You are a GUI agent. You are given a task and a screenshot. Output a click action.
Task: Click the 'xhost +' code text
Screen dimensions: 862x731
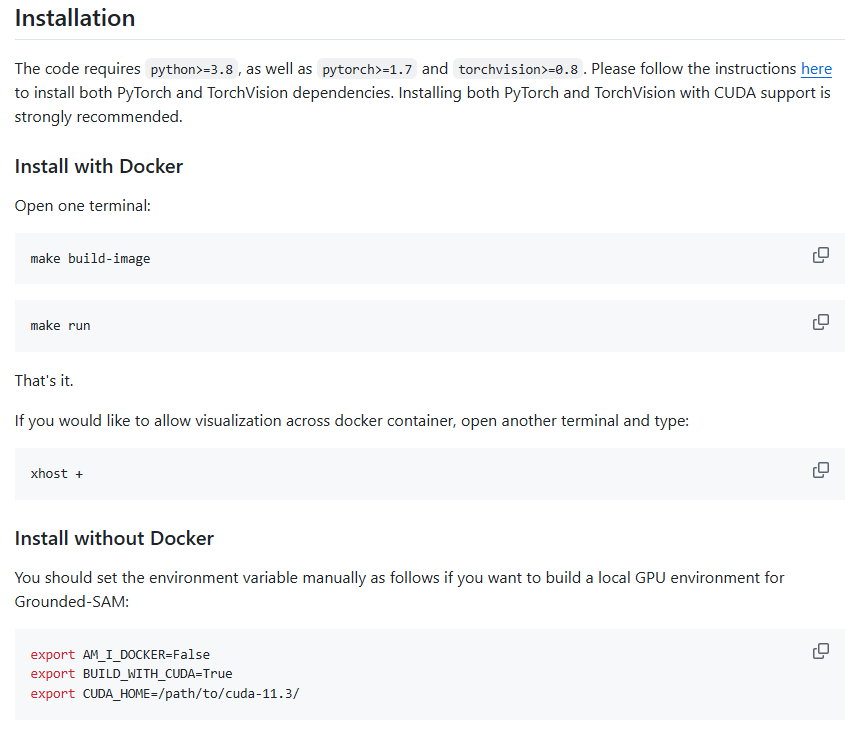[57, 474]
